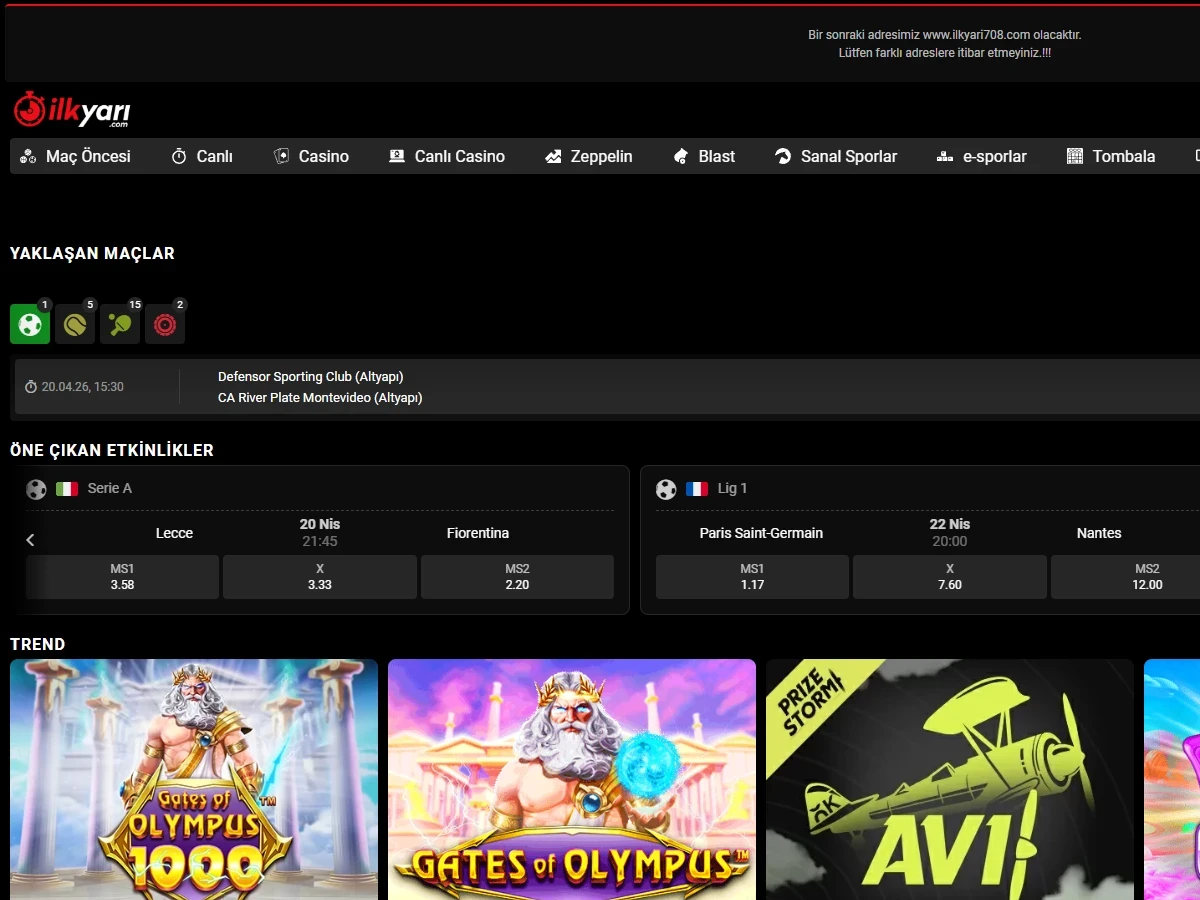Open Casino menu

tap(311, 156)
